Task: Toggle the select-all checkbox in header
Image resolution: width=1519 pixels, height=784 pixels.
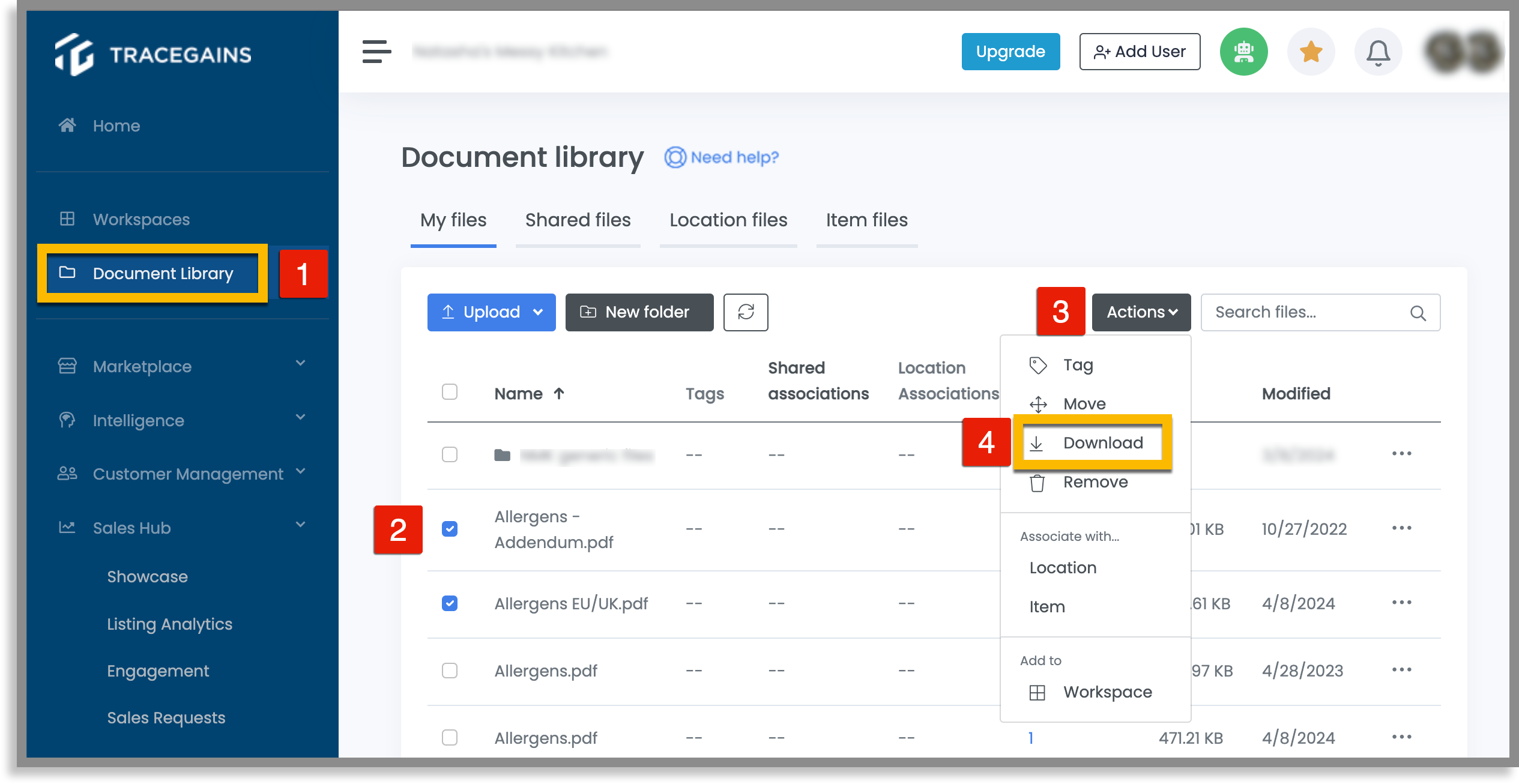Action: click(450, 392)
